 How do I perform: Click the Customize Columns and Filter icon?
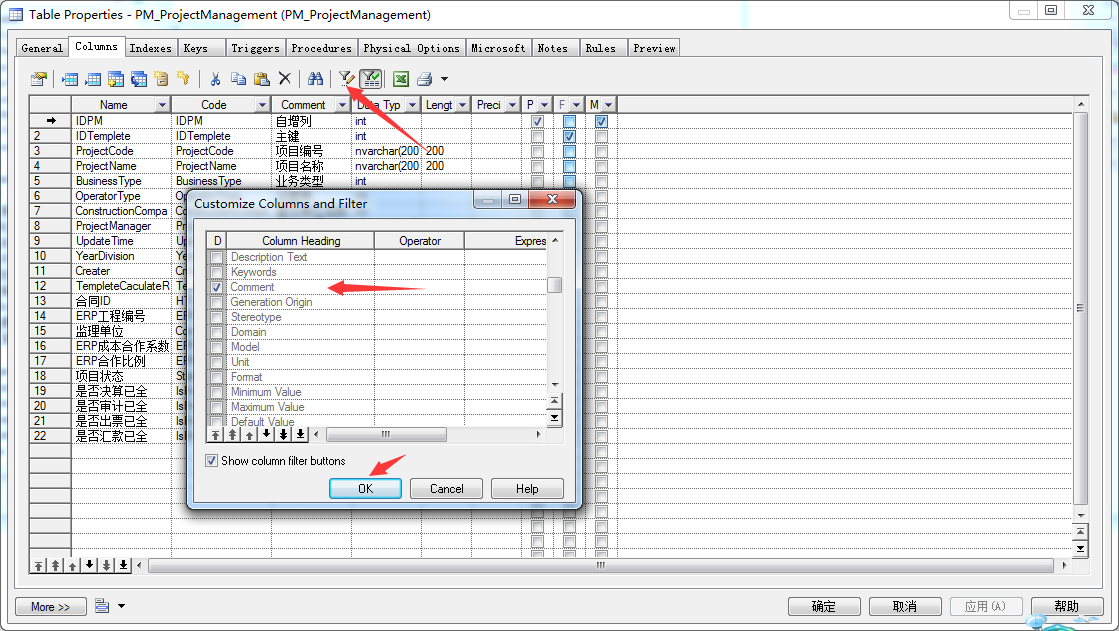pyautogui.click(x=347, y=79)
